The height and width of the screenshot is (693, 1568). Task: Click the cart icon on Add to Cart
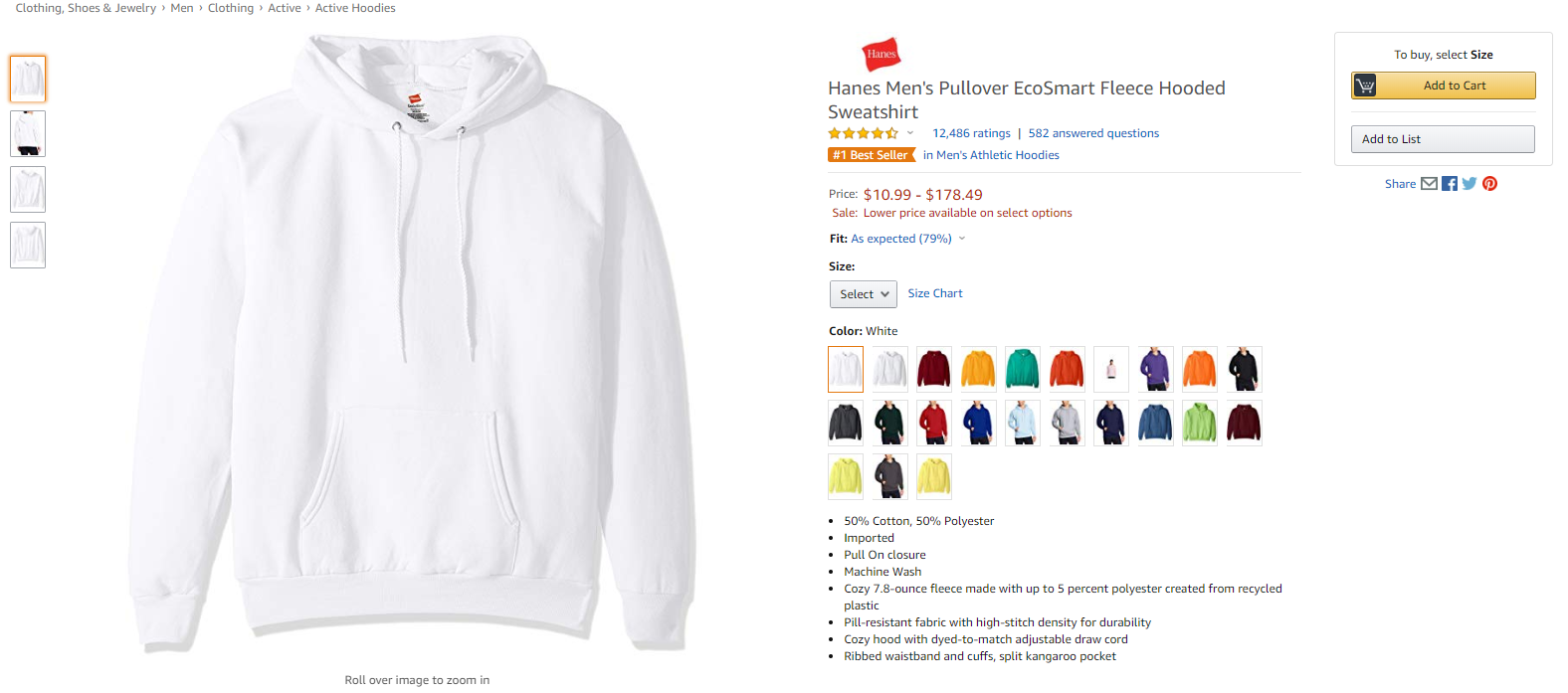pos(1365,86)
